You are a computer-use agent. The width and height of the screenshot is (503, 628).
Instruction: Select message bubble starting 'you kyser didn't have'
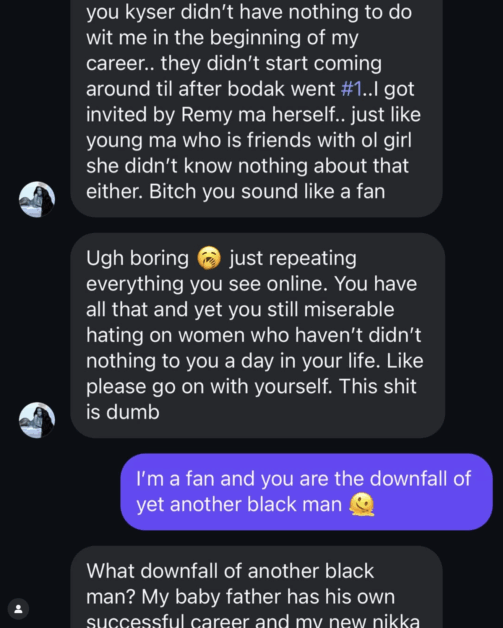point(256,108)
